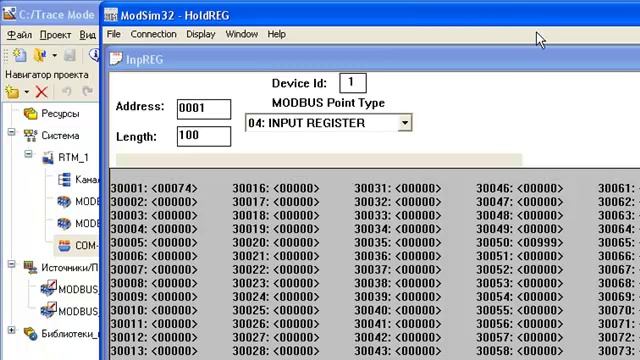The height and width of the screenshot is (360, 640).
Task: Select register 30016 entry
Action: [276, 188]
